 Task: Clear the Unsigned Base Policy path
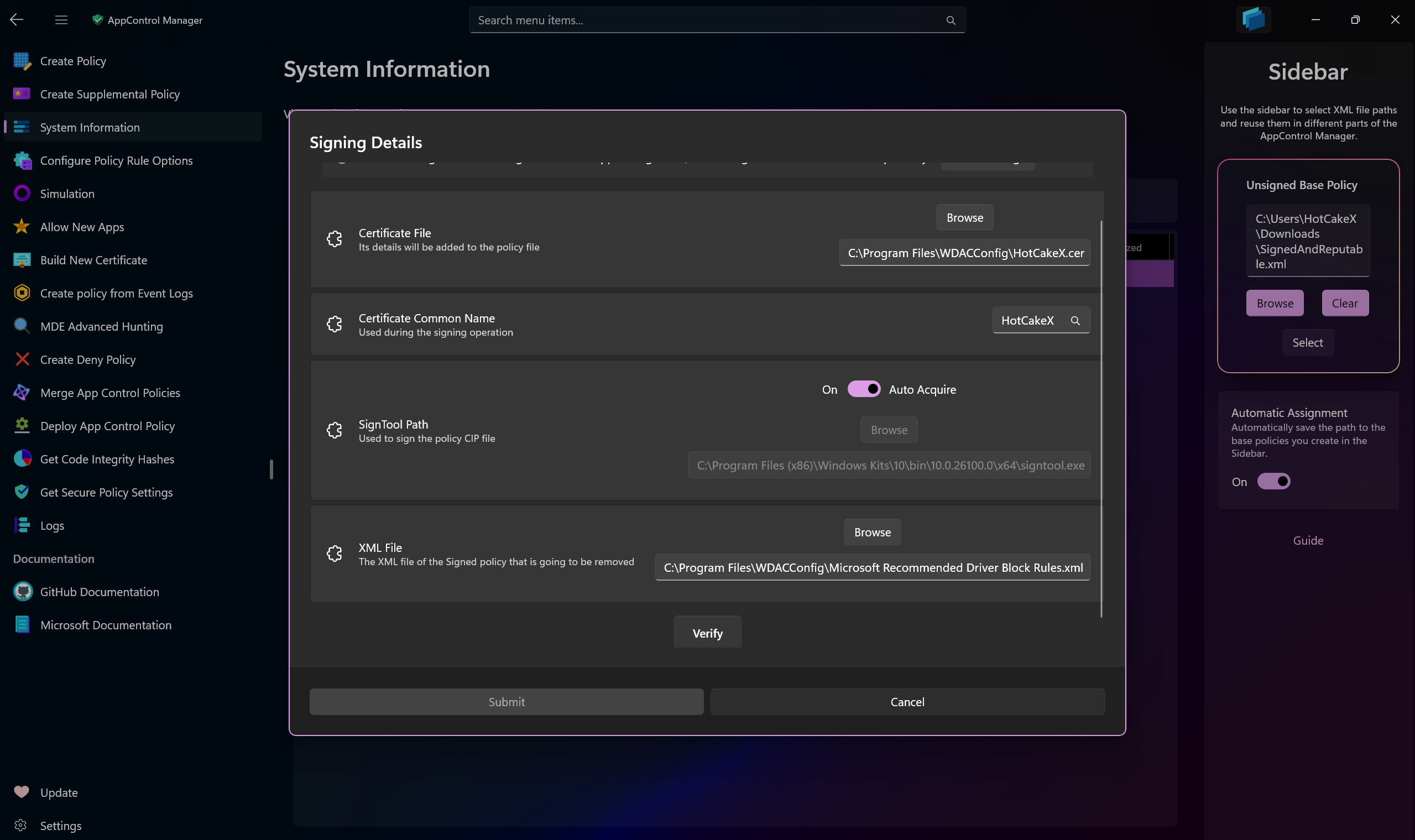(x=1344, y=304)
